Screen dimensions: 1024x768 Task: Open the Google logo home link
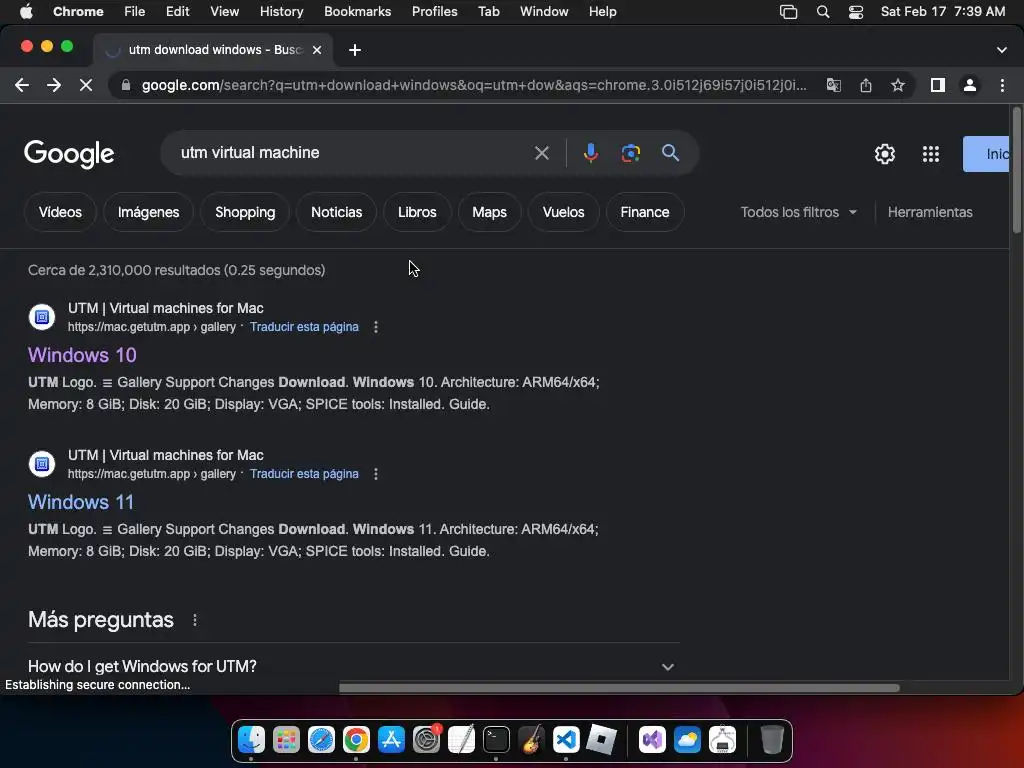point(69,154)
